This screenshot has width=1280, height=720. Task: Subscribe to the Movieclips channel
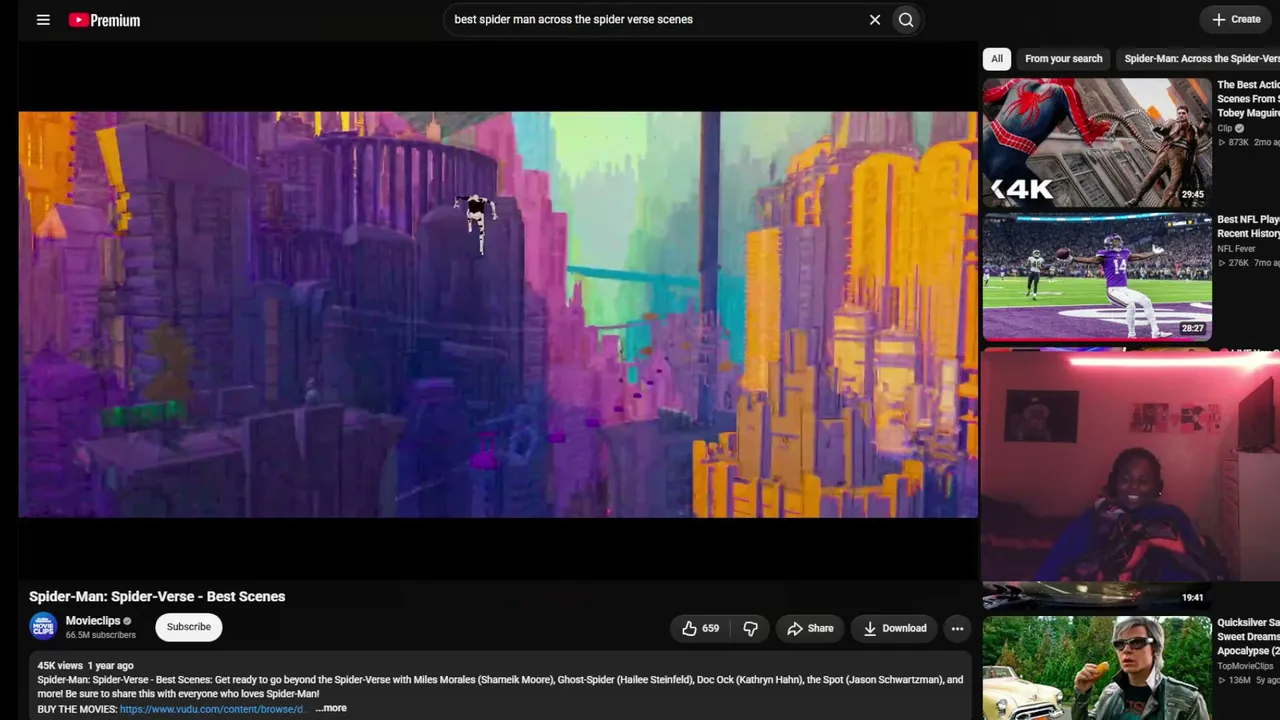pos(189,627)
